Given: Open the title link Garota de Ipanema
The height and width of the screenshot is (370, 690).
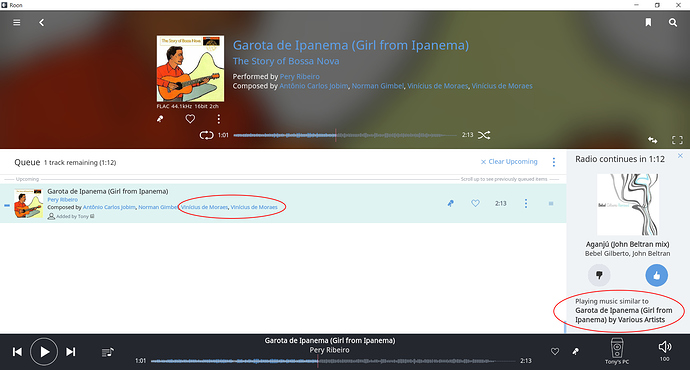Looking at the screenshot, I should (x=351, y=45).
